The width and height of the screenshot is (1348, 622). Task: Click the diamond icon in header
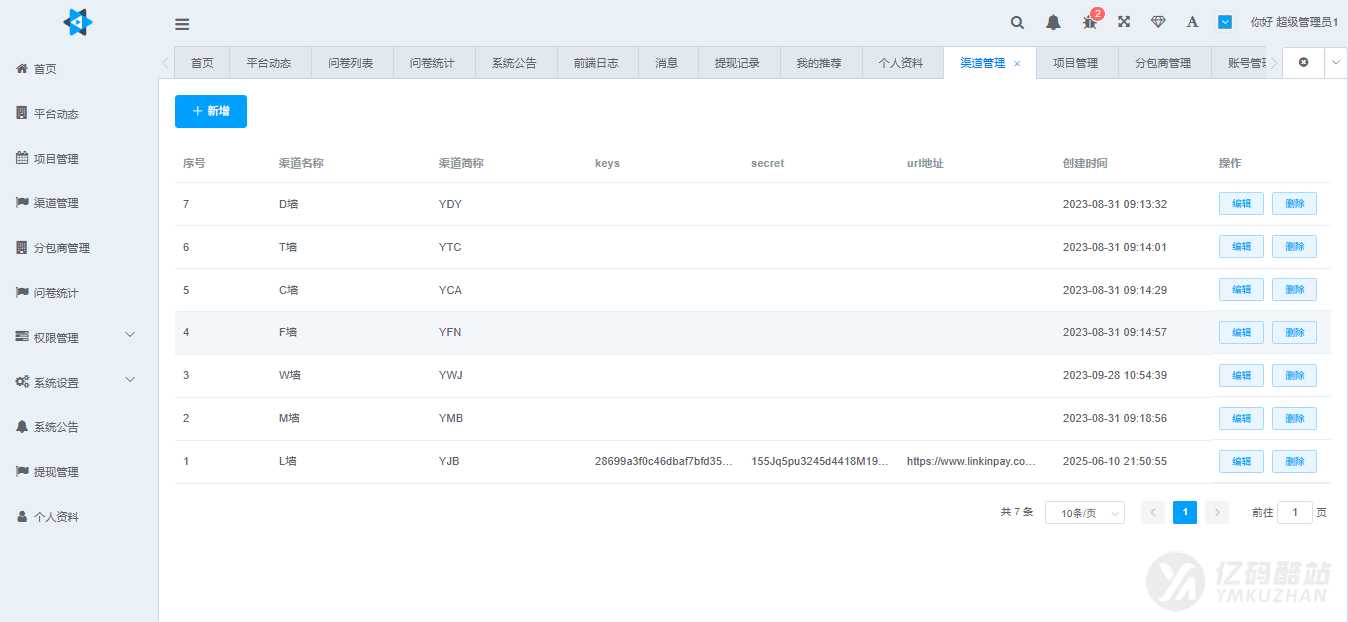click(x=1158, y=22)
